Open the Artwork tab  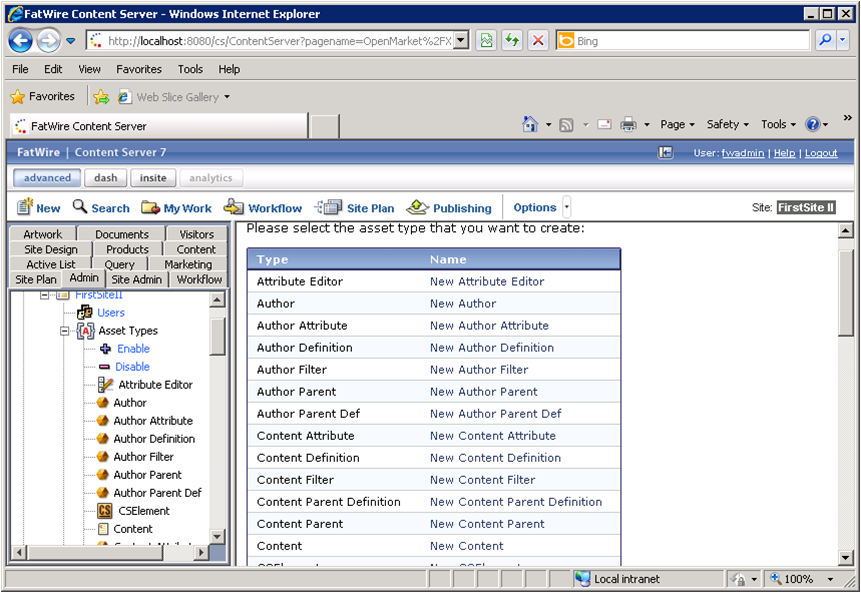pyautogui.click(x=43, y=234)
